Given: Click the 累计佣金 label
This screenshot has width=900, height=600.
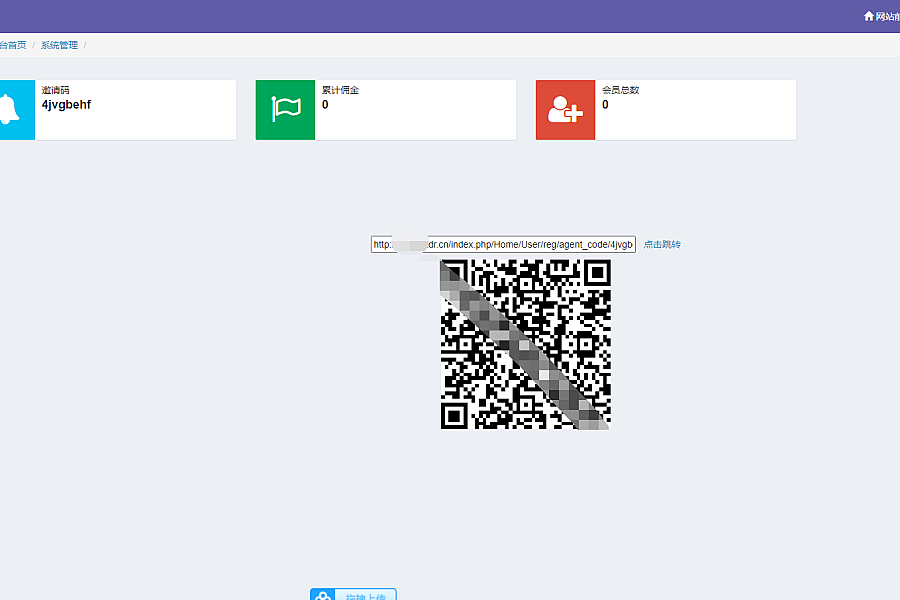Looking at the screenshot, I should 340,90.
